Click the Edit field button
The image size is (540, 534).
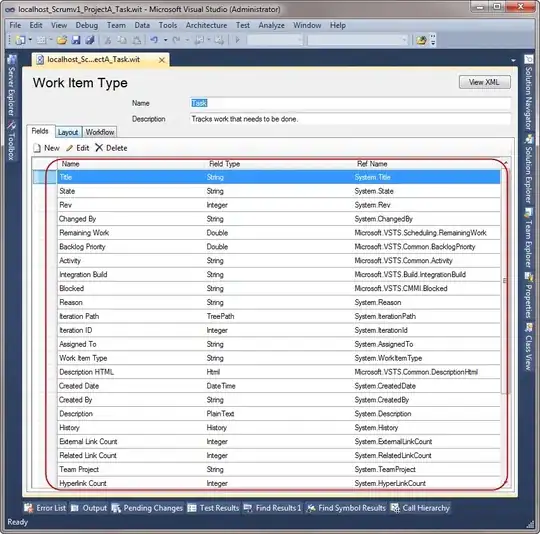(78, 148)
